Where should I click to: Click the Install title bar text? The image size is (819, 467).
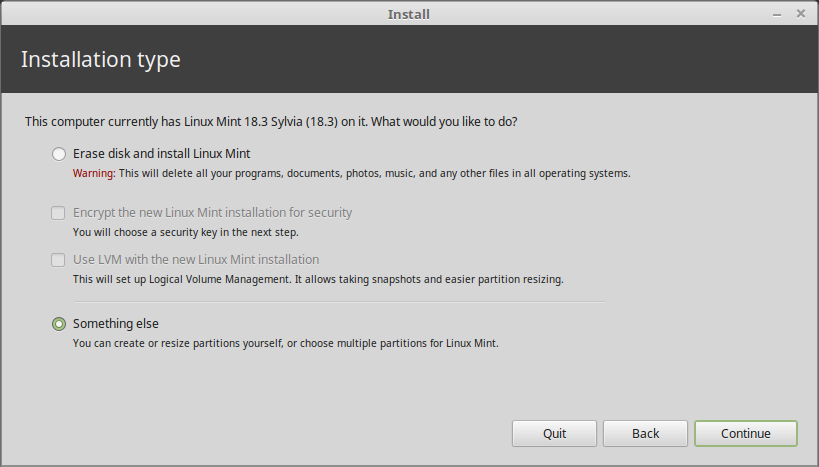408,14
